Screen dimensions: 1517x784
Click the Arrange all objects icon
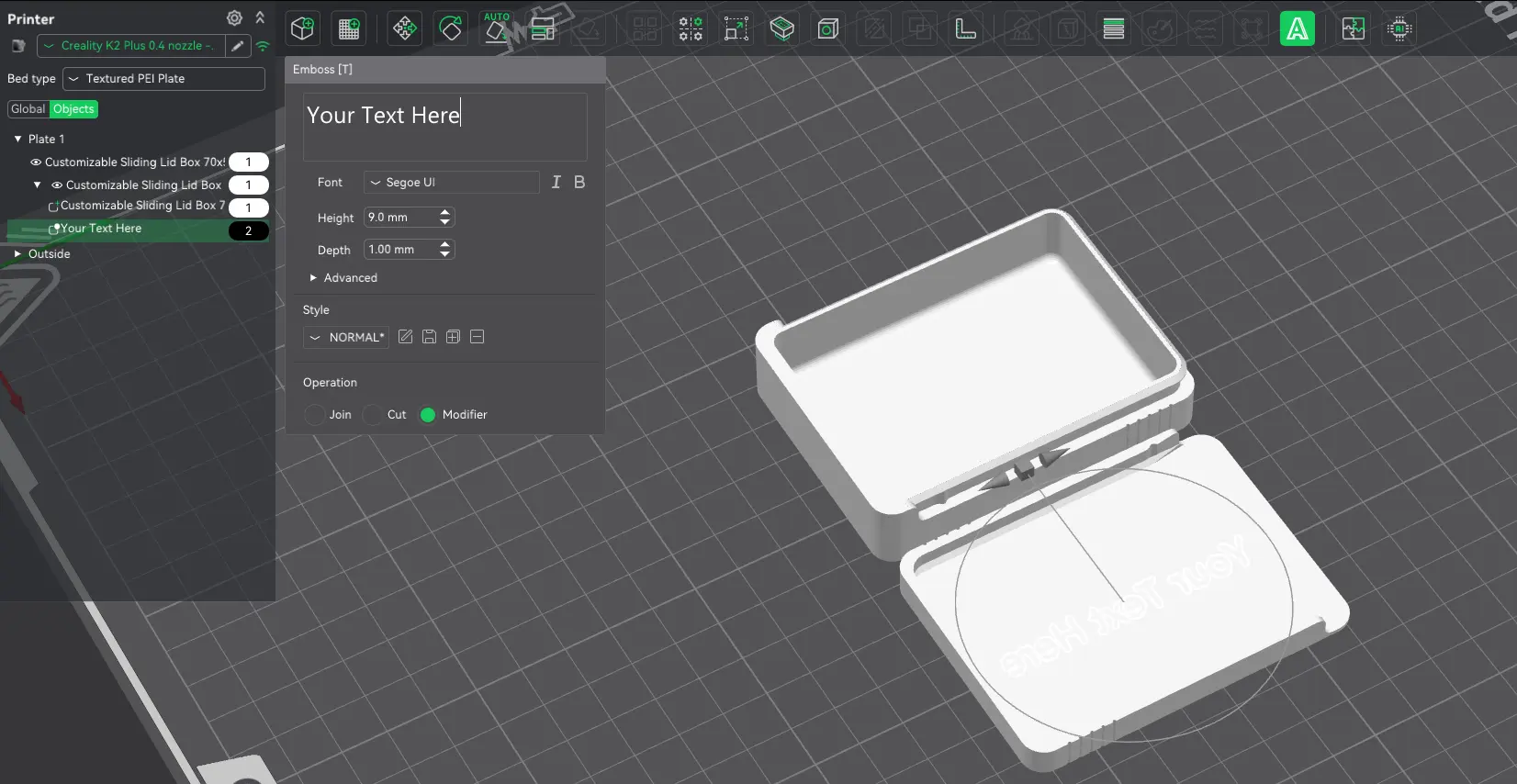(x=544, y=29)
